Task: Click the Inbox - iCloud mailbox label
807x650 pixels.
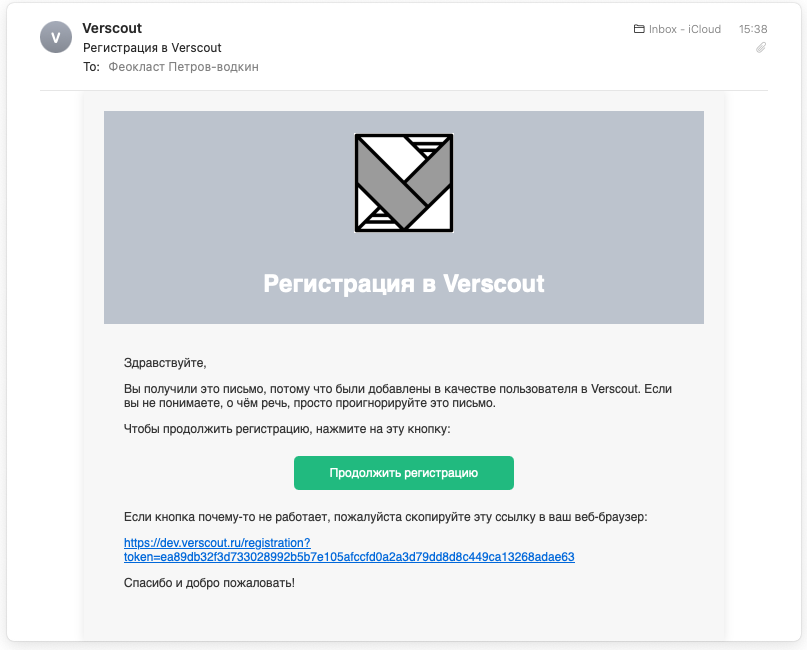Action: 685,29
